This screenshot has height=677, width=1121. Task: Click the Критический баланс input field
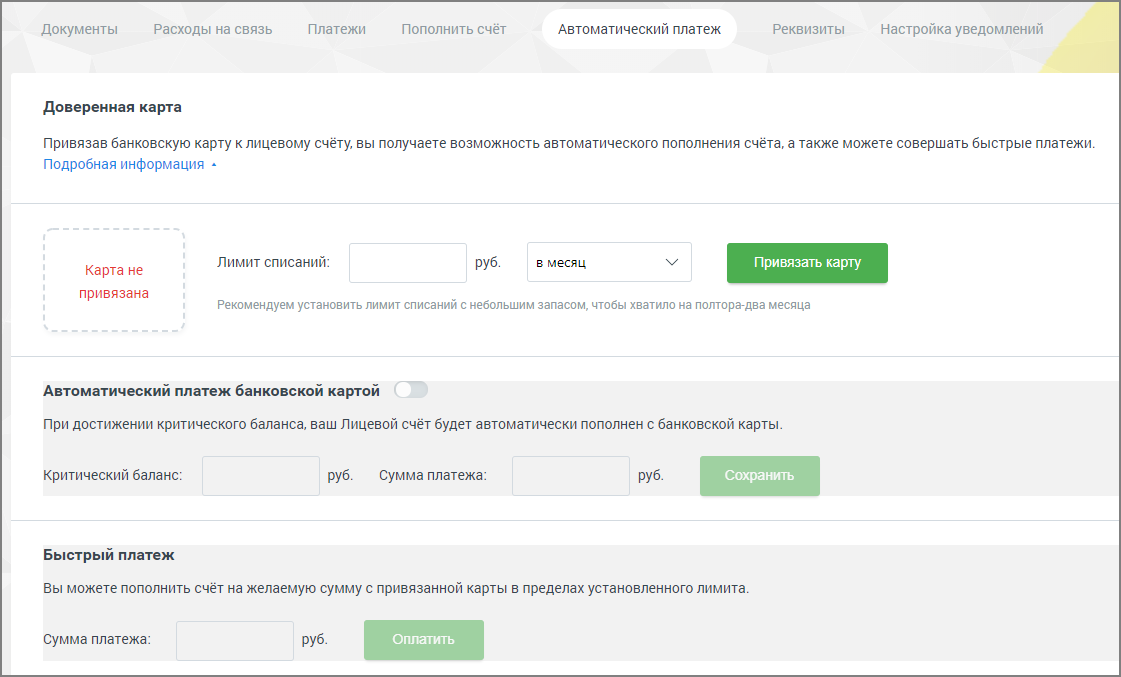261,475
